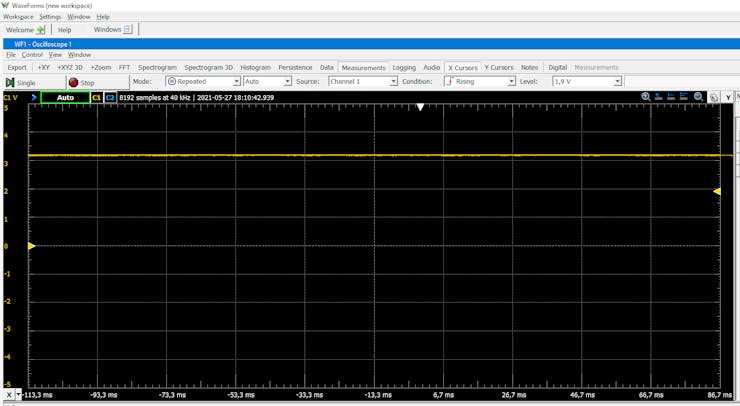Open the Settings menu
This screenshot has width=740, height=406.
pos(50,17)
